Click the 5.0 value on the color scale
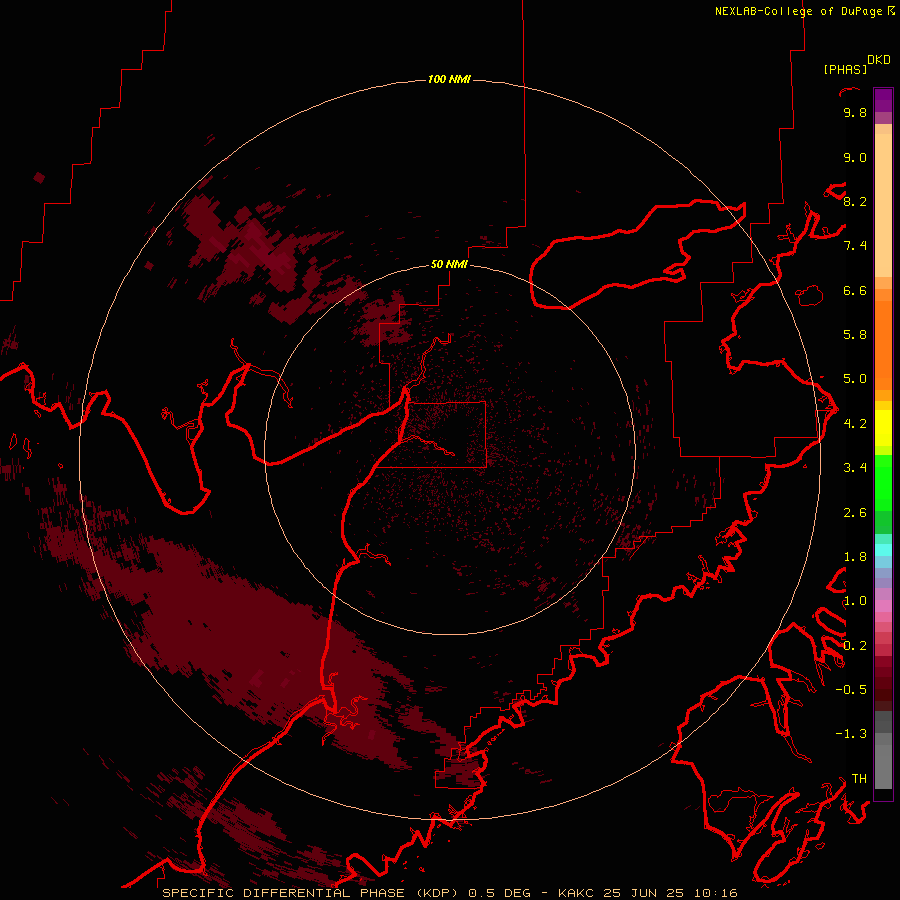Screen dimensions: 900x900 (x=855, y=379)
